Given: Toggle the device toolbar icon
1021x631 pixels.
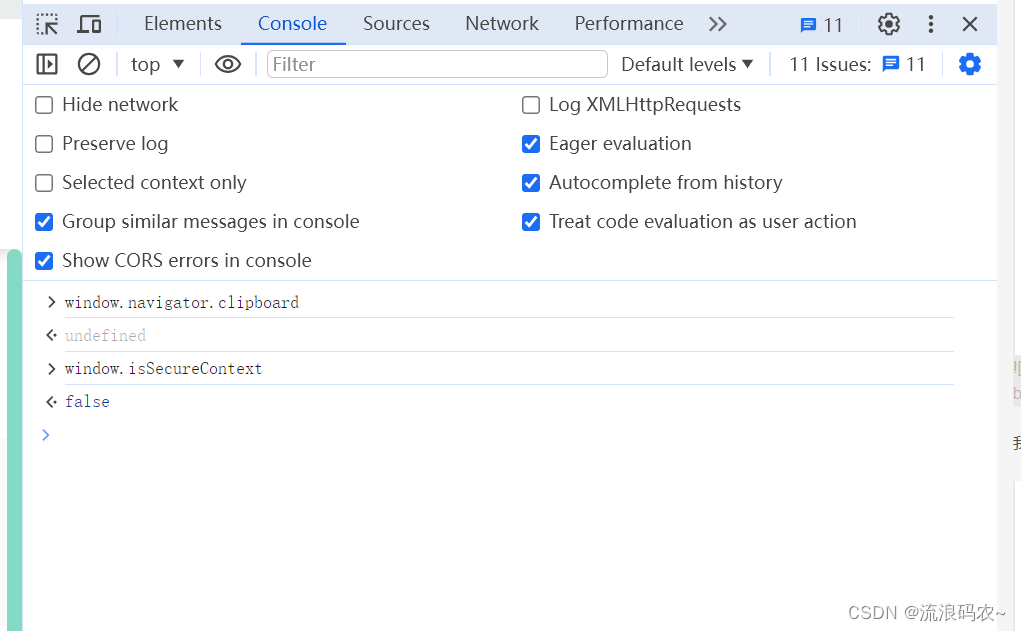Looking at the screenshot, I should [x=89, y=23].
